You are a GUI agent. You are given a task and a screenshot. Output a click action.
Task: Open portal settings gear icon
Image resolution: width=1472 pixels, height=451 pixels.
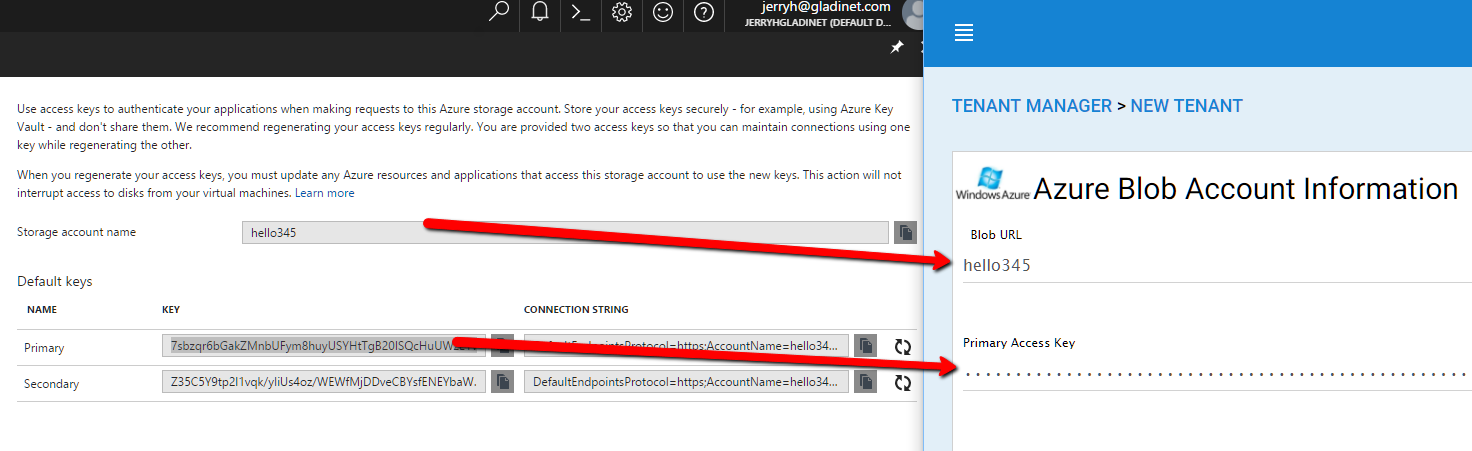pyautogui.click(x=622, y=12)
